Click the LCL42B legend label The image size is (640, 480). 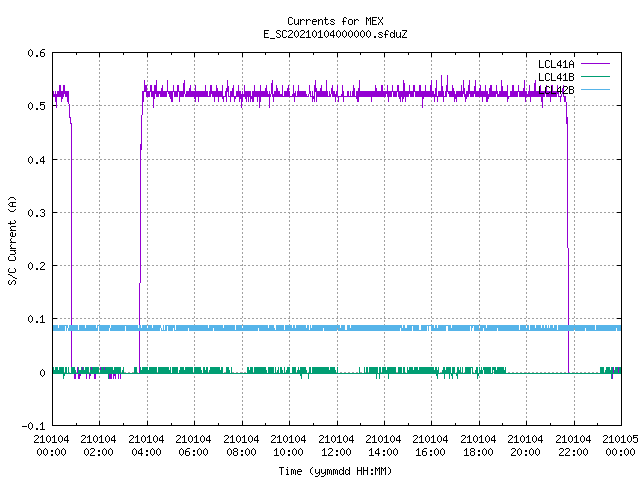[556, 90]
